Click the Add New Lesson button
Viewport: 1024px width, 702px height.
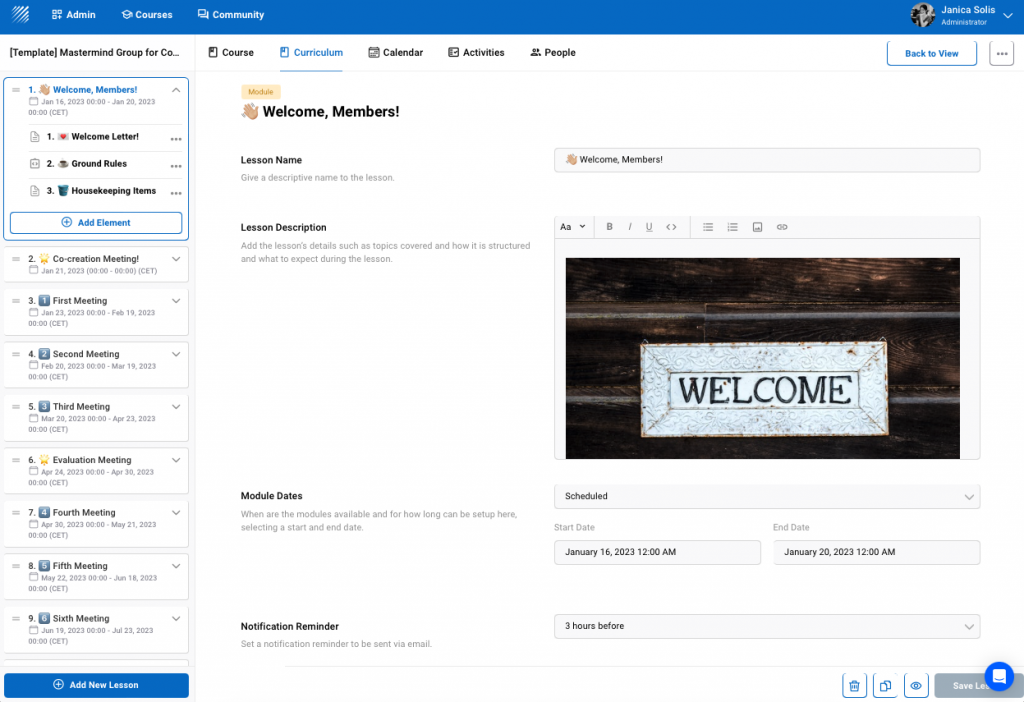click(x=96, y=685)
